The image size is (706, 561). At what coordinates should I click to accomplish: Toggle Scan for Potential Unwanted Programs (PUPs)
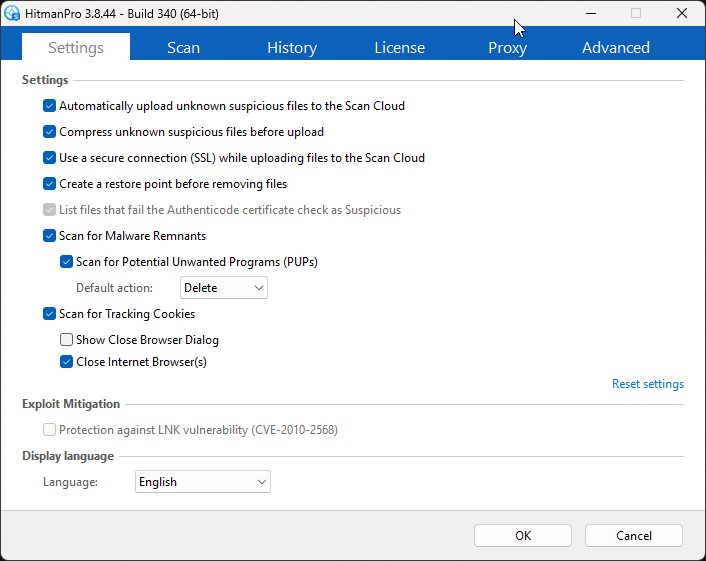coord(66,262)
